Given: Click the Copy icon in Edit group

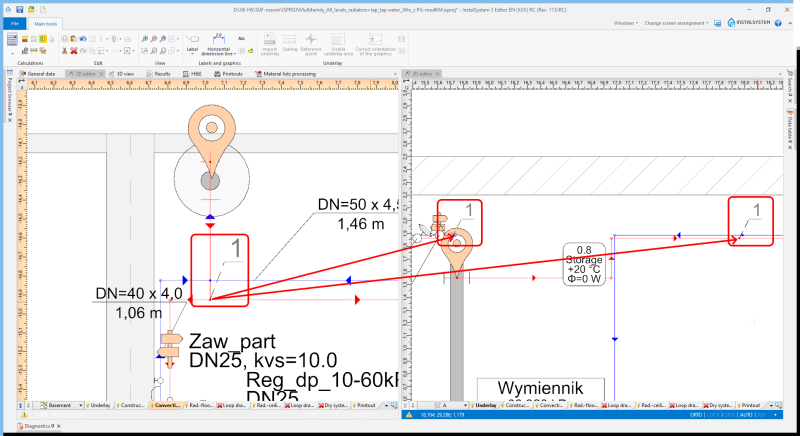Looking at the screenshot, I should tap(65, 39).
